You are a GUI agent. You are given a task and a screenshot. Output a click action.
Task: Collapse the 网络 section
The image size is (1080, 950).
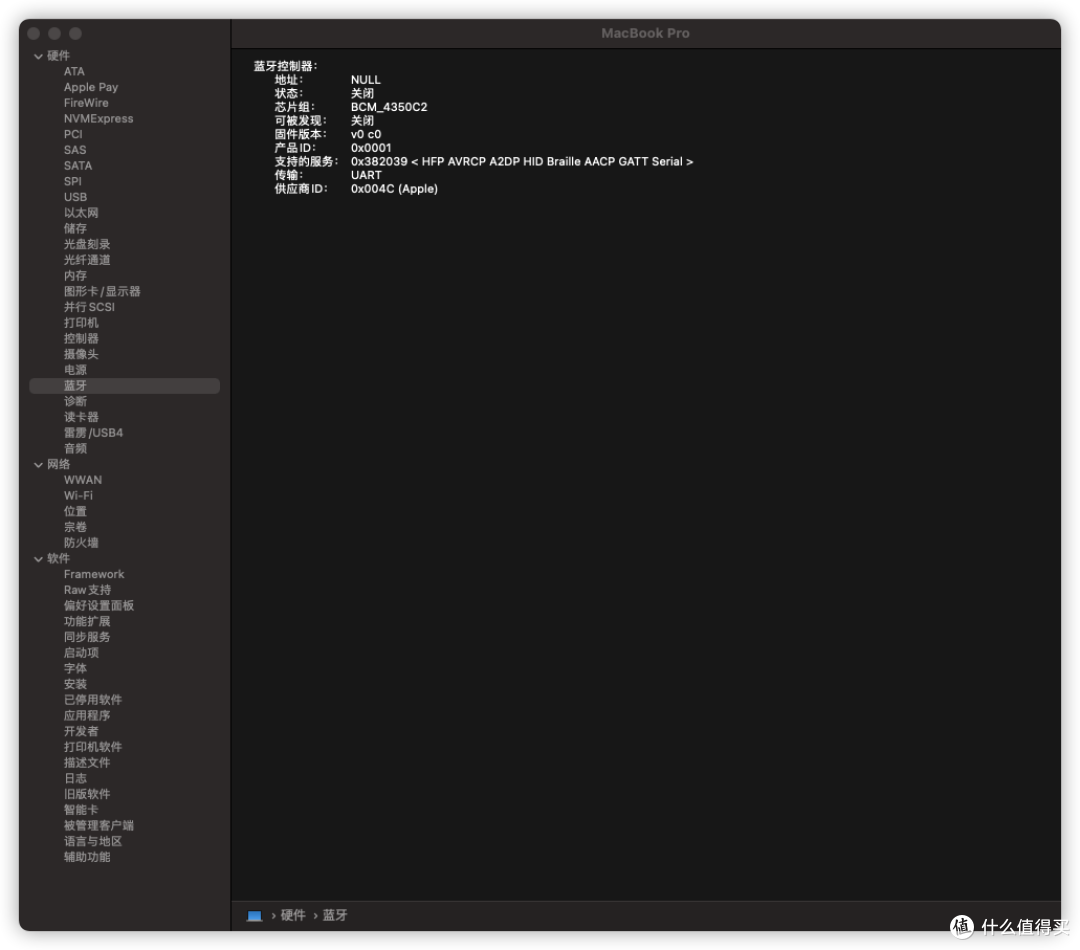(x=38, y=464)
